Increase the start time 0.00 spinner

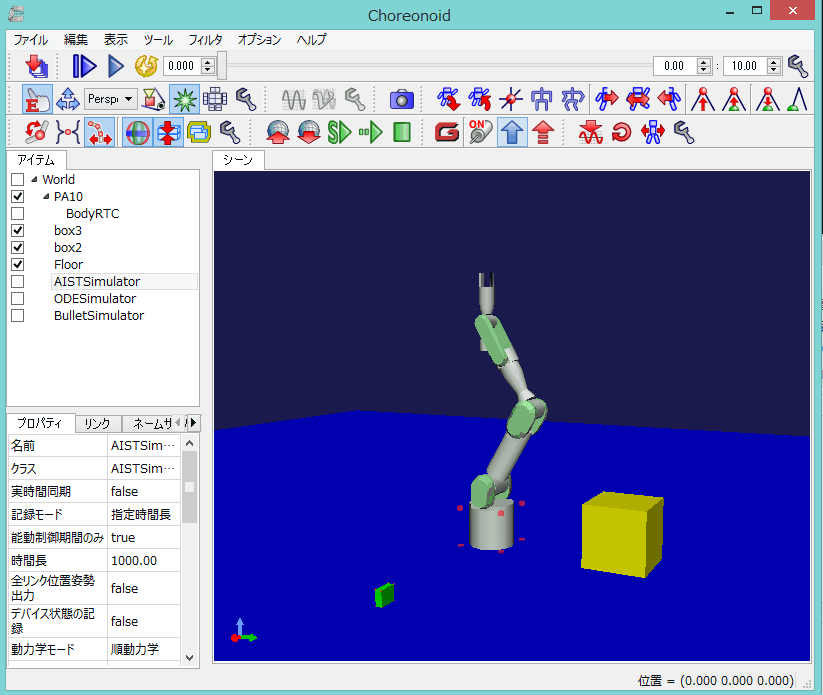tap(704, 62)
